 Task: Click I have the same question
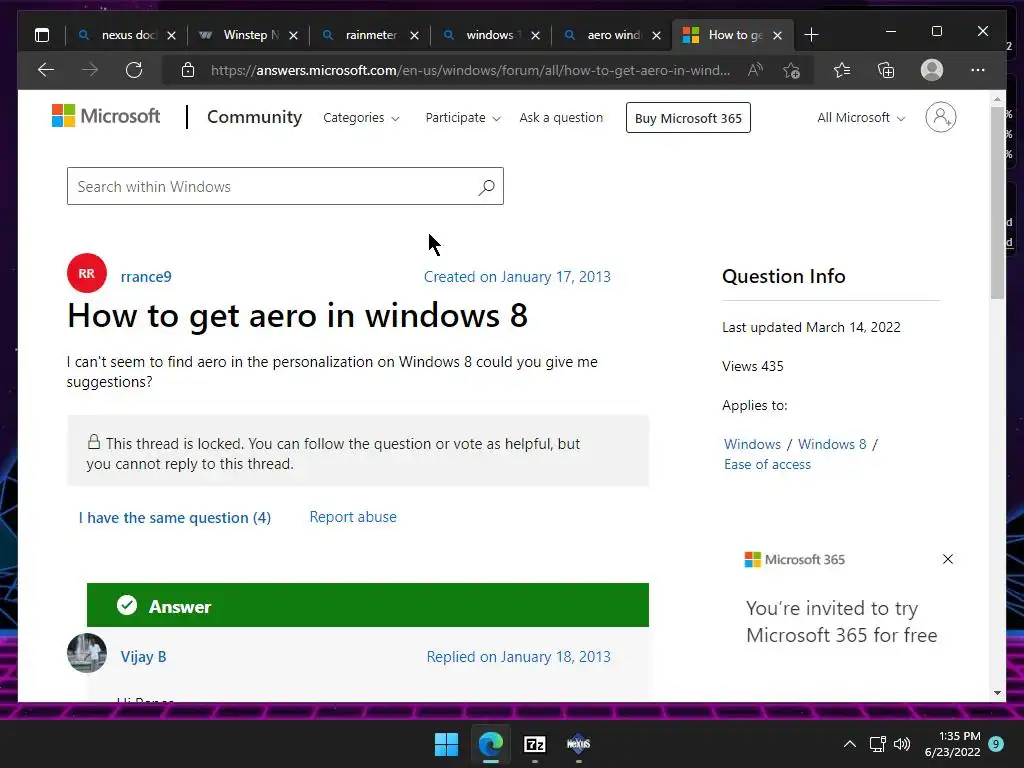click(175, 518)
